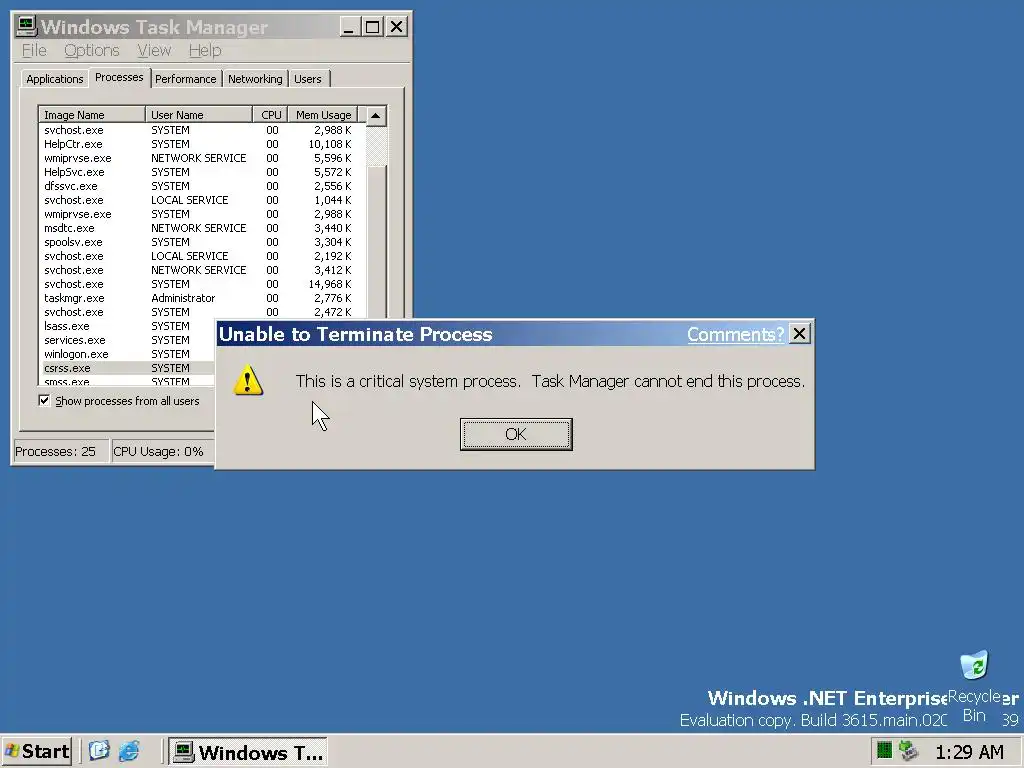Screen dimensions: 1024x768
Task: Click the green CPU usage tray icon
Action: [884, 750]
